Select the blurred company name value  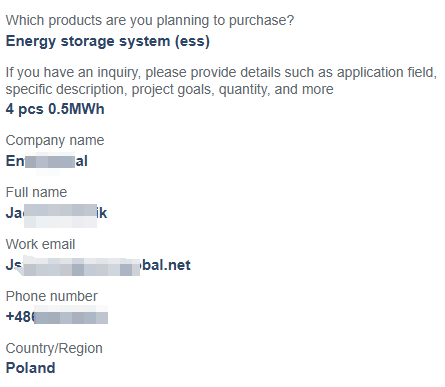[47, 161]
